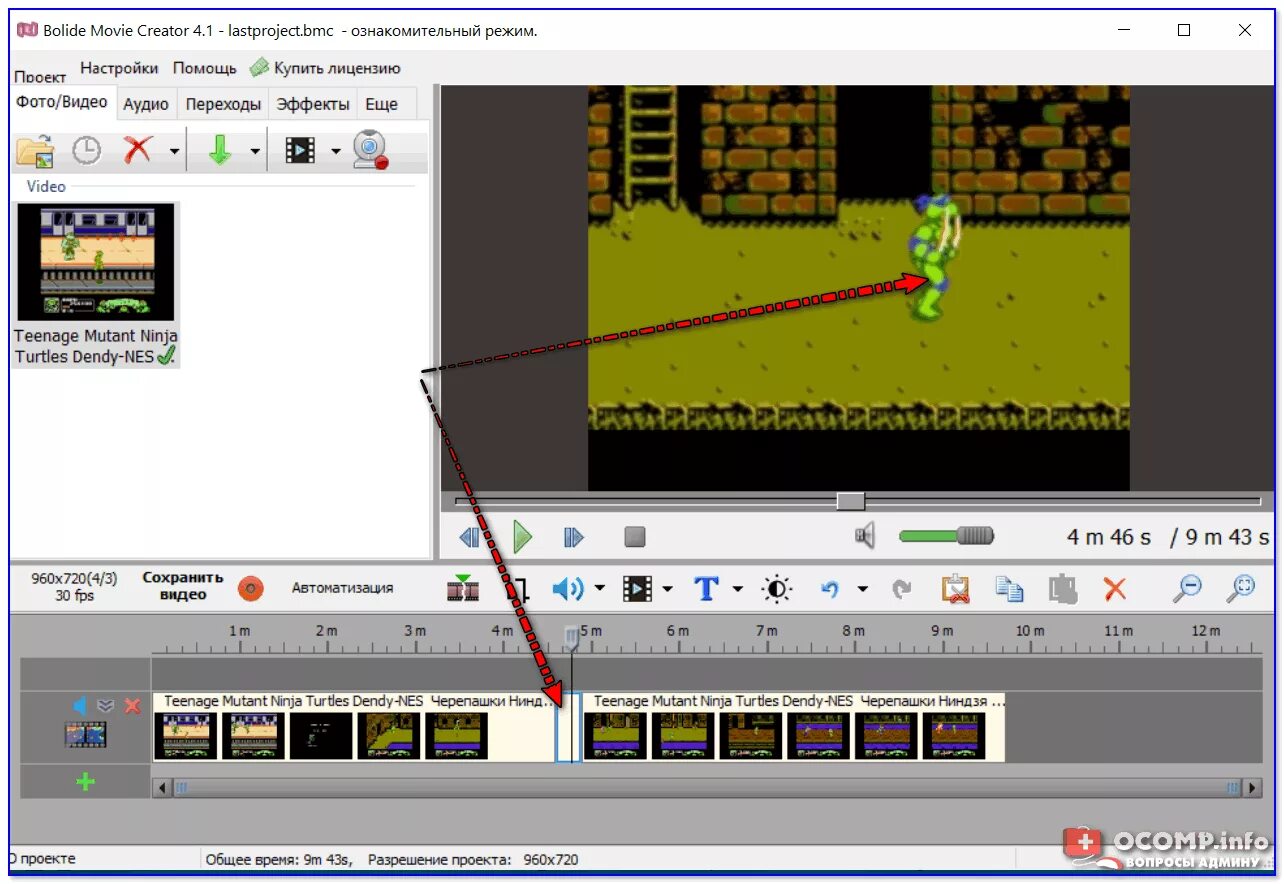This screenshot has width=1284, height=884.
Task: Click the zoom fit magnifier icon
Action: point(1241,588)
